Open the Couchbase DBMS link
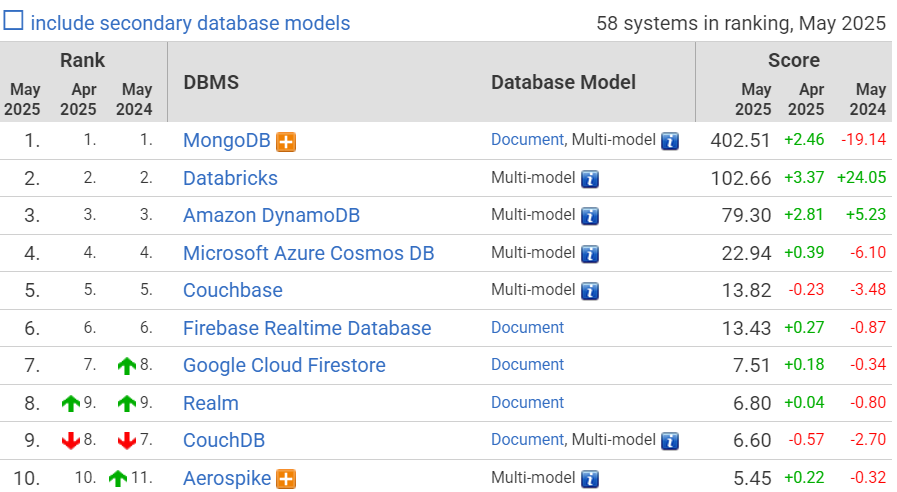897x492 pixels. [x=232, y=290]
